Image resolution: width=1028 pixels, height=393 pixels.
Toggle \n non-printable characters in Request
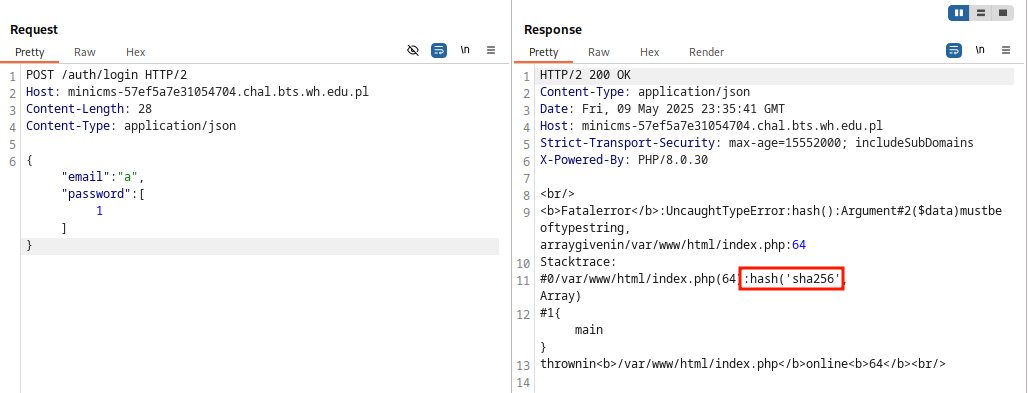point(465,50)
